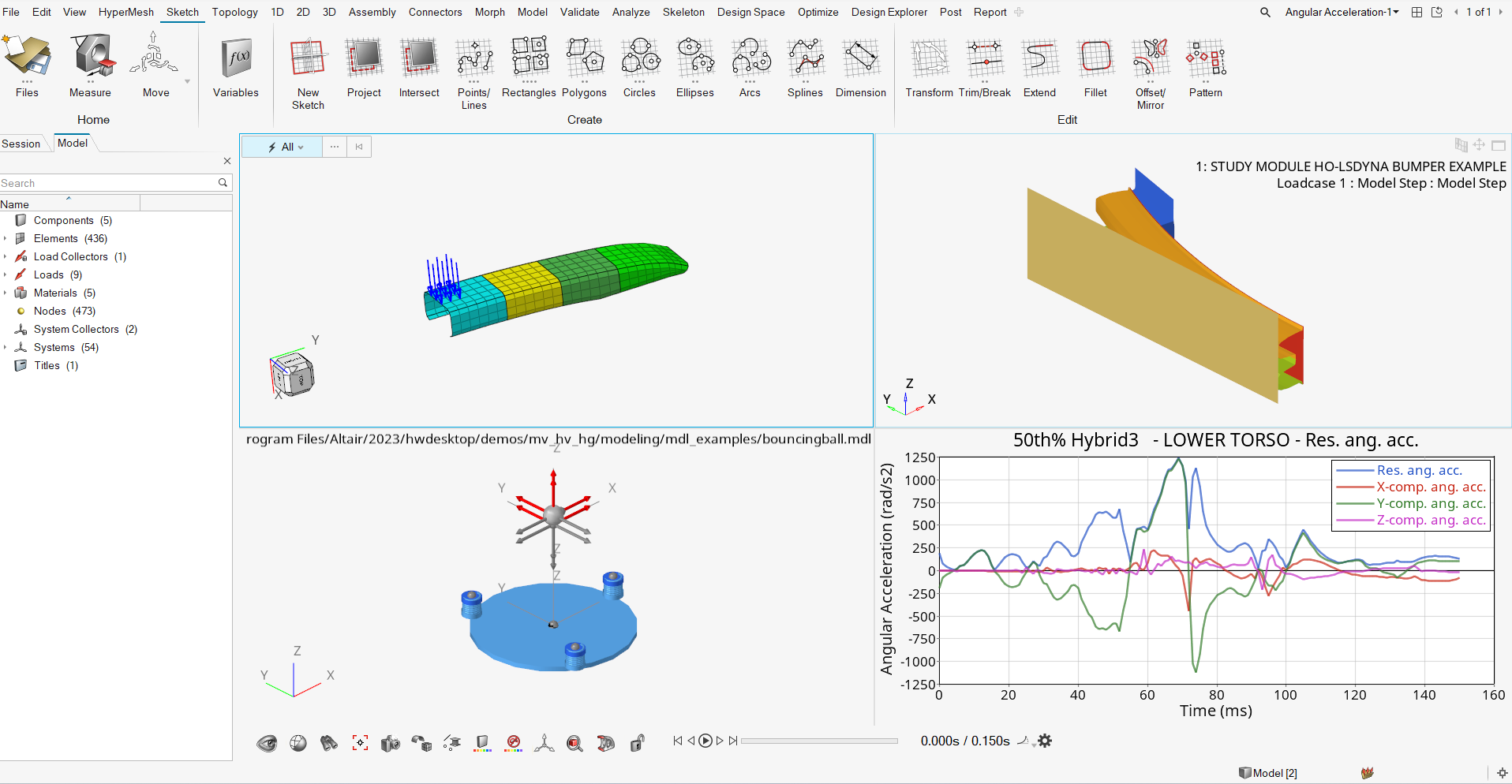Expand the Load Collectors tree node
This screenshot has width=1512, height=784.
6,256
